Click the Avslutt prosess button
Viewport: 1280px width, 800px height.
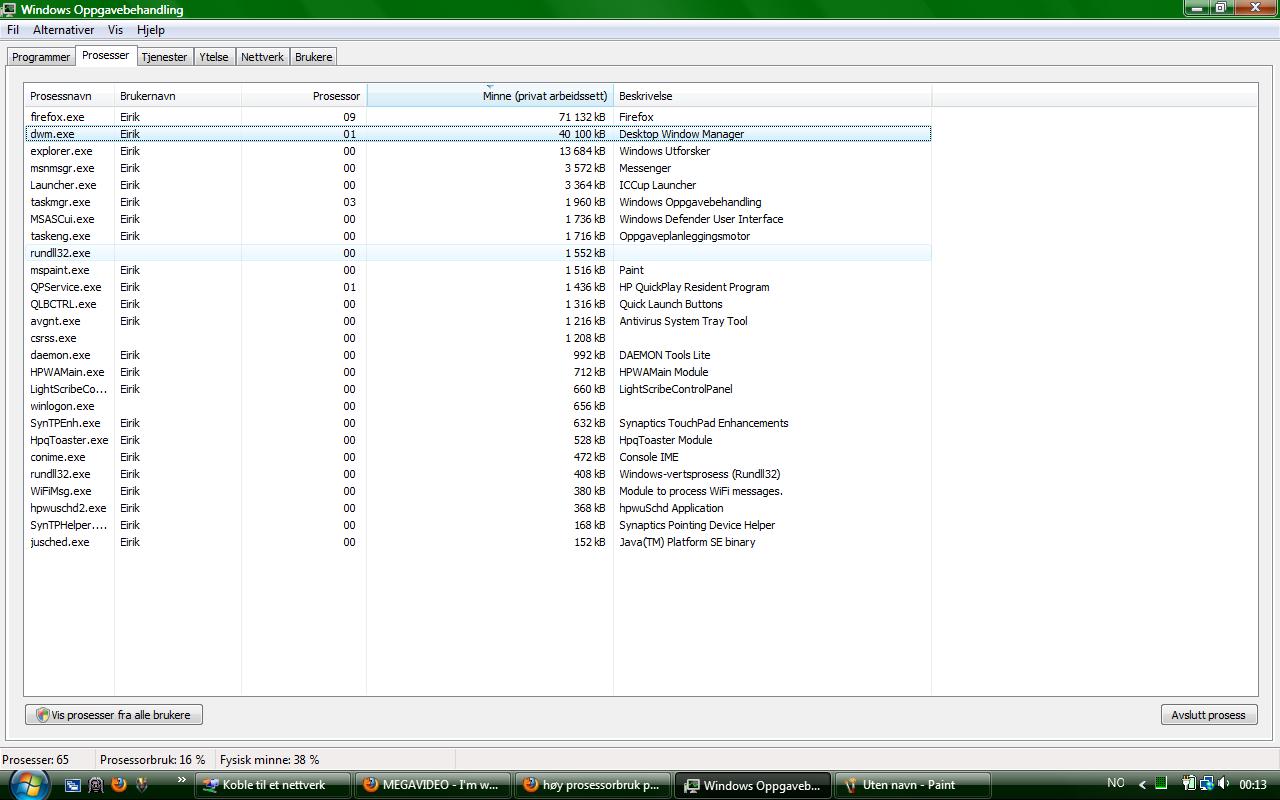pos(1208,715)
